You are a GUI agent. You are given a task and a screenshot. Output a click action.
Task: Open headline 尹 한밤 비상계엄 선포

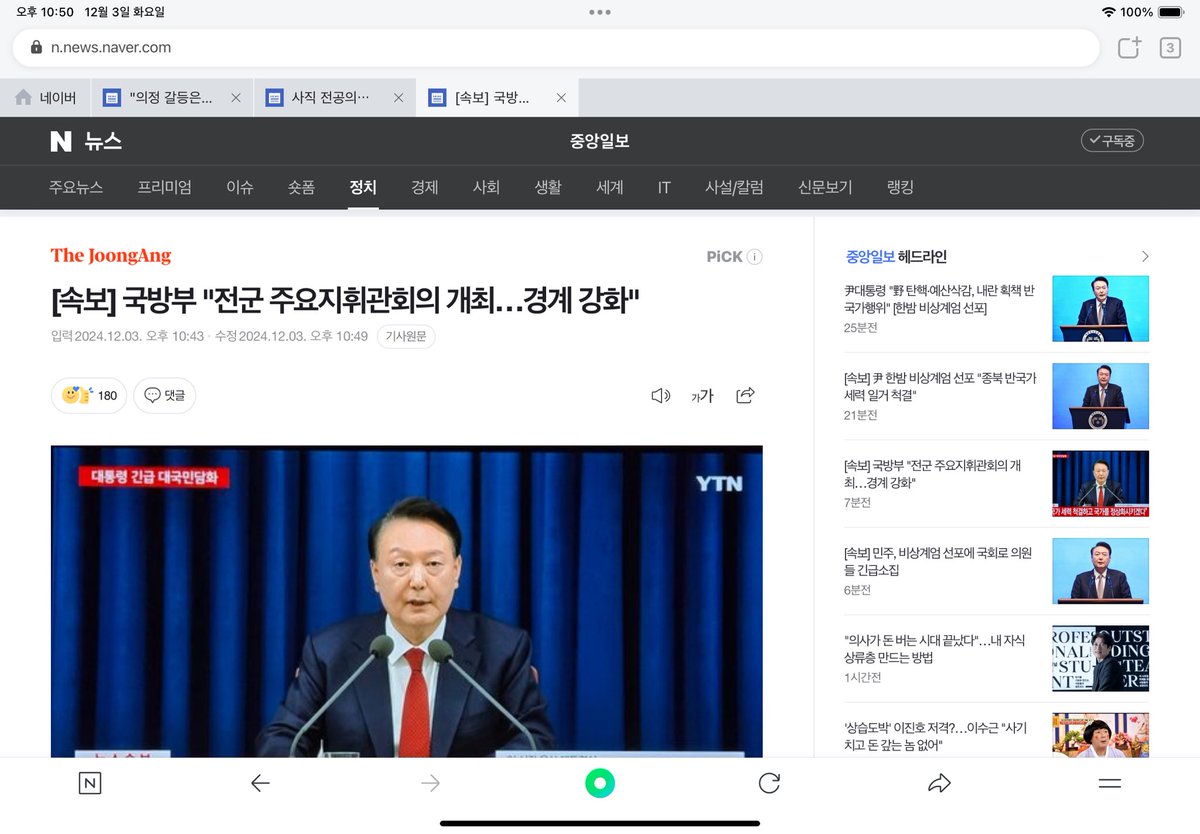pyautogui.click(x=940, y=386)
